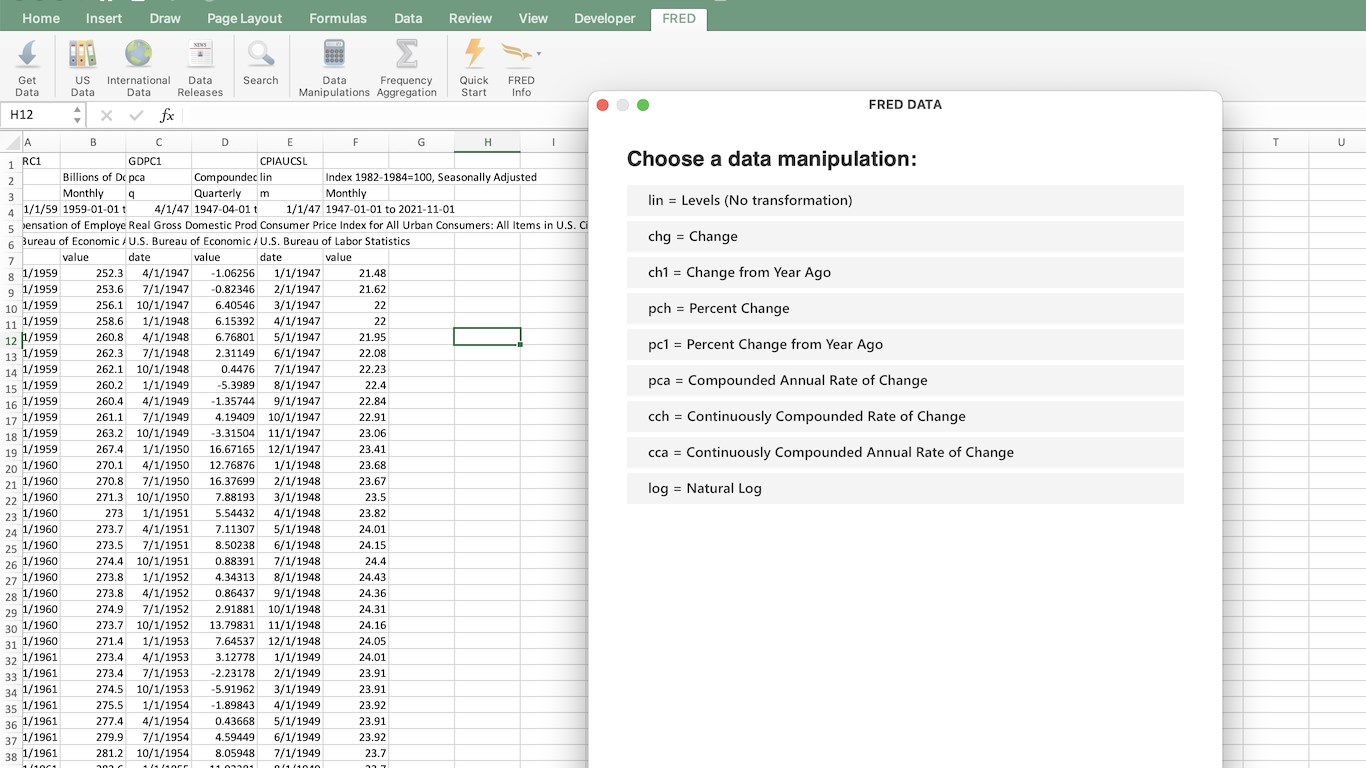Open the US Data binders icon
The width and height of the screenshot is (1366, 768).
83,55
